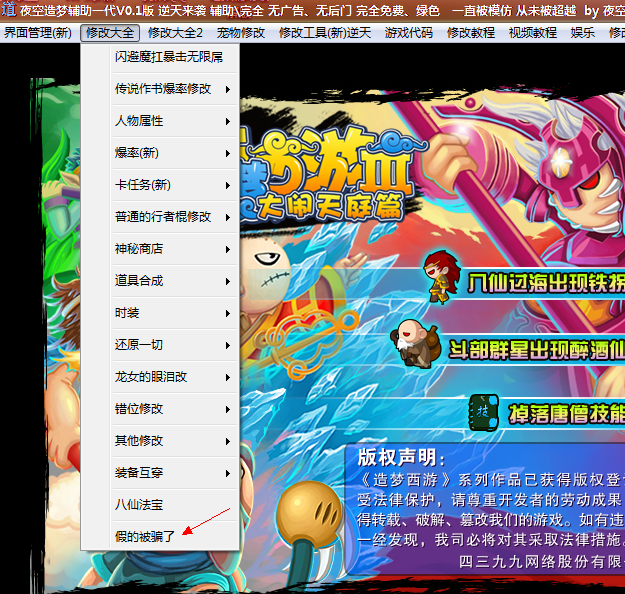
Task: Click the 斗部群星出现醉酒仙 news banner
Action: click(x=537, y=350)
